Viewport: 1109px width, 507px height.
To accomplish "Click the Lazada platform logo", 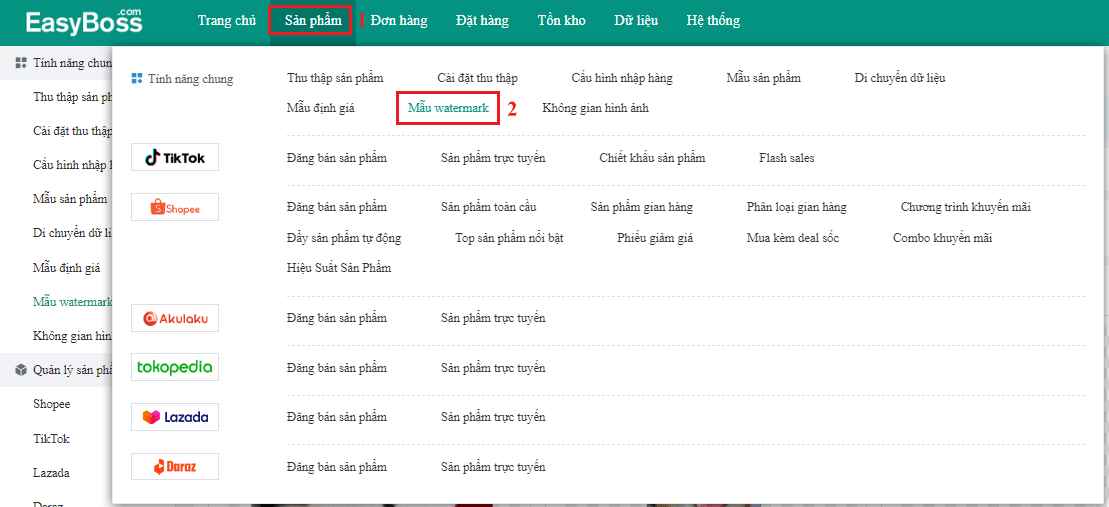I will (175, 417).
